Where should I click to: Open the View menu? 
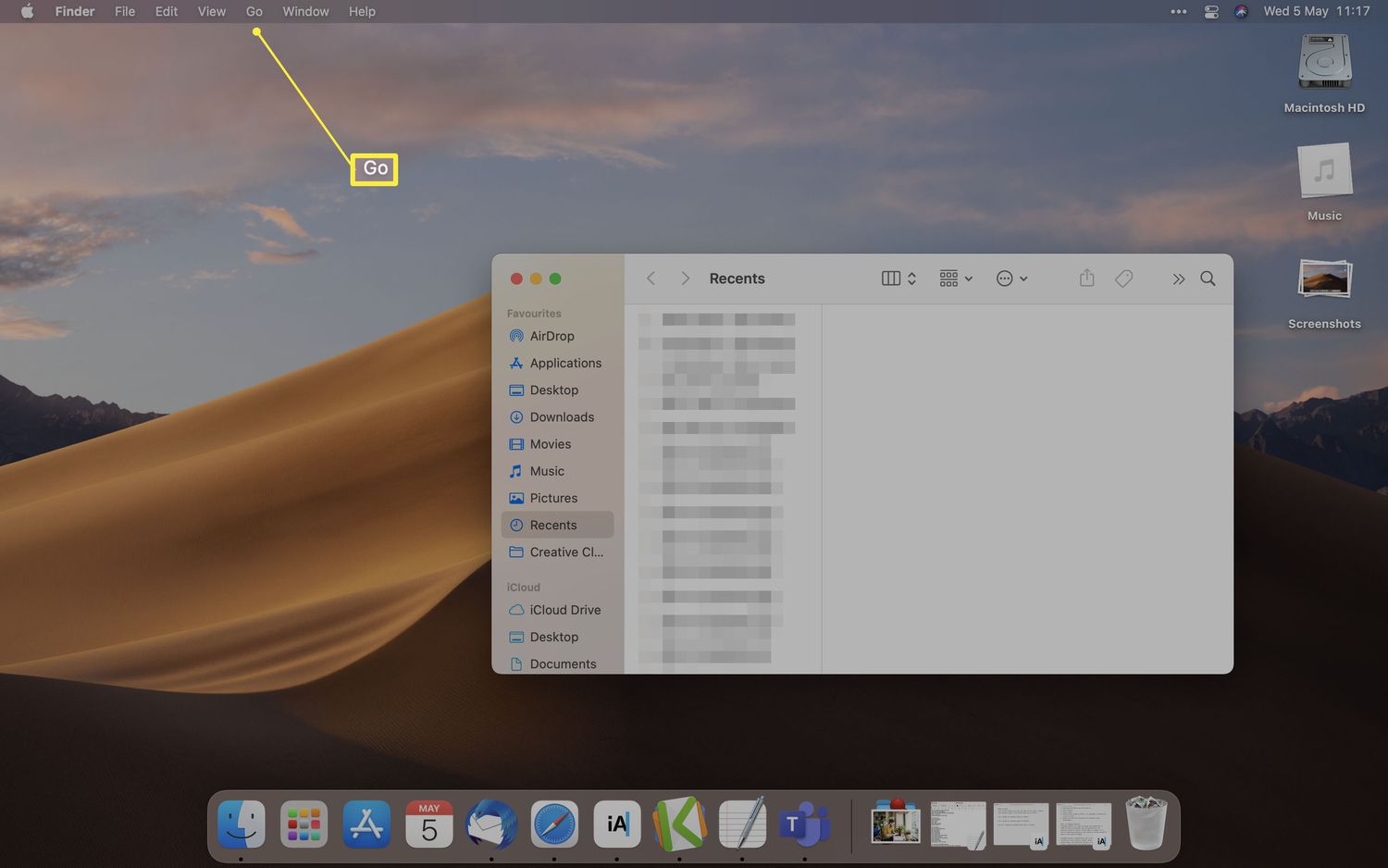[x=211, y=11]
